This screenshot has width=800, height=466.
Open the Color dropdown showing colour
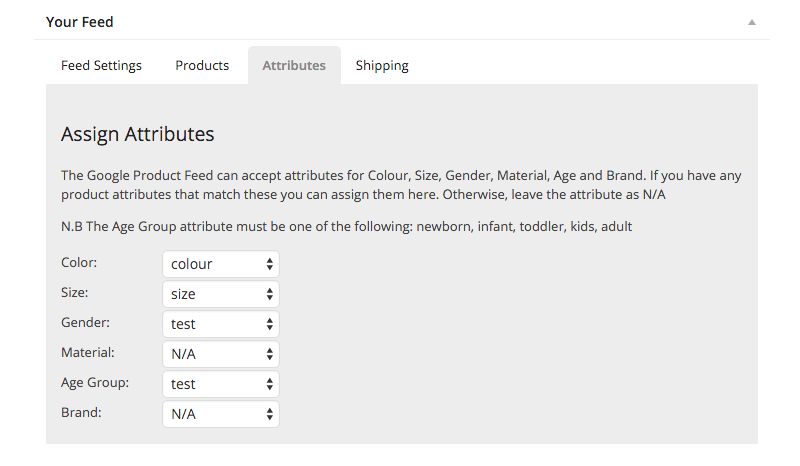pos(221,264)
